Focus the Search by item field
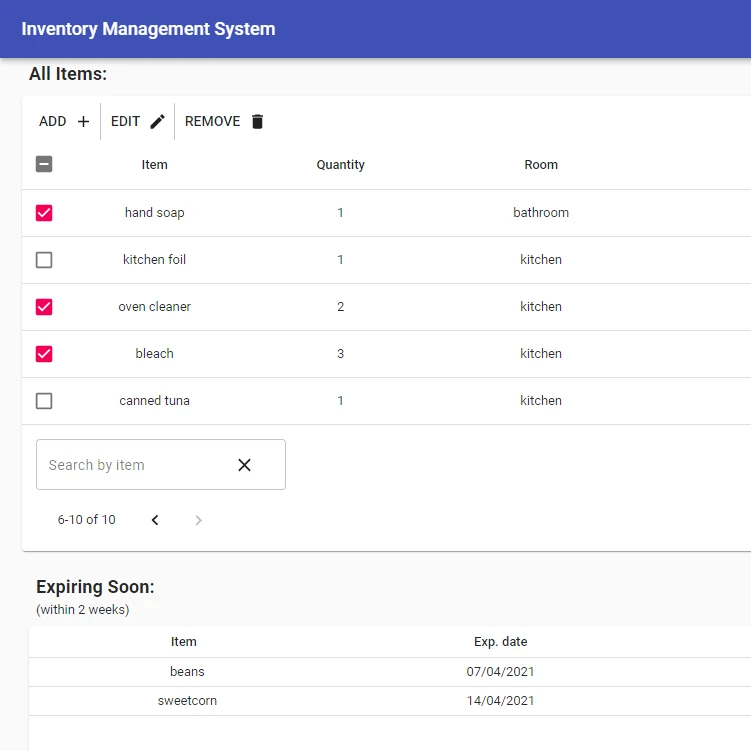Image resolution: width=751 pixels, height=751 pixels. [x=161, y=465]
